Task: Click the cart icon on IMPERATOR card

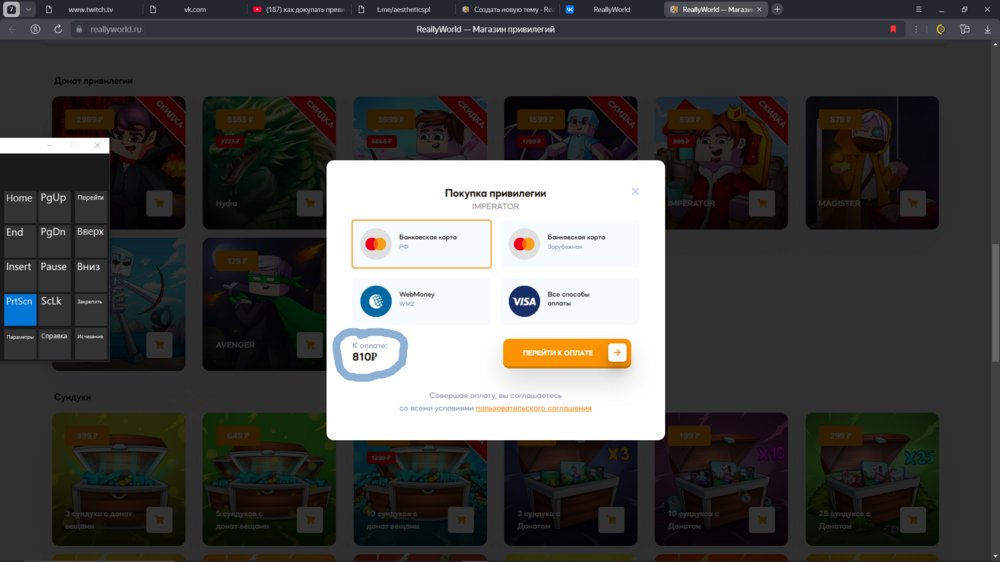Action: point(762,203)
